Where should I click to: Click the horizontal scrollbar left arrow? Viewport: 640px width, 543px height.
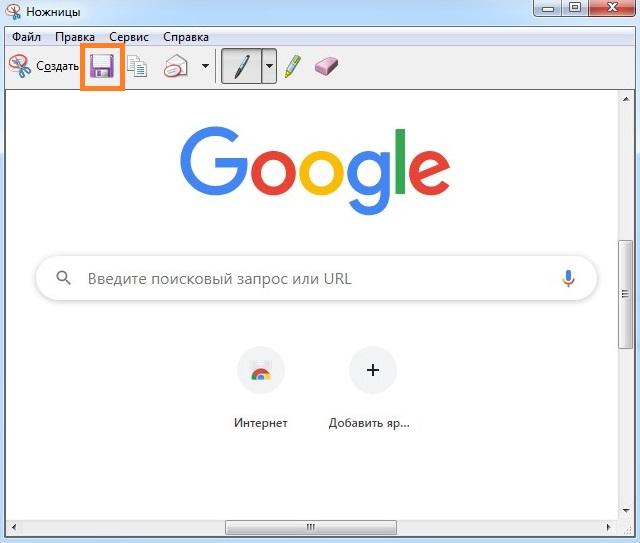click(14, 527)
